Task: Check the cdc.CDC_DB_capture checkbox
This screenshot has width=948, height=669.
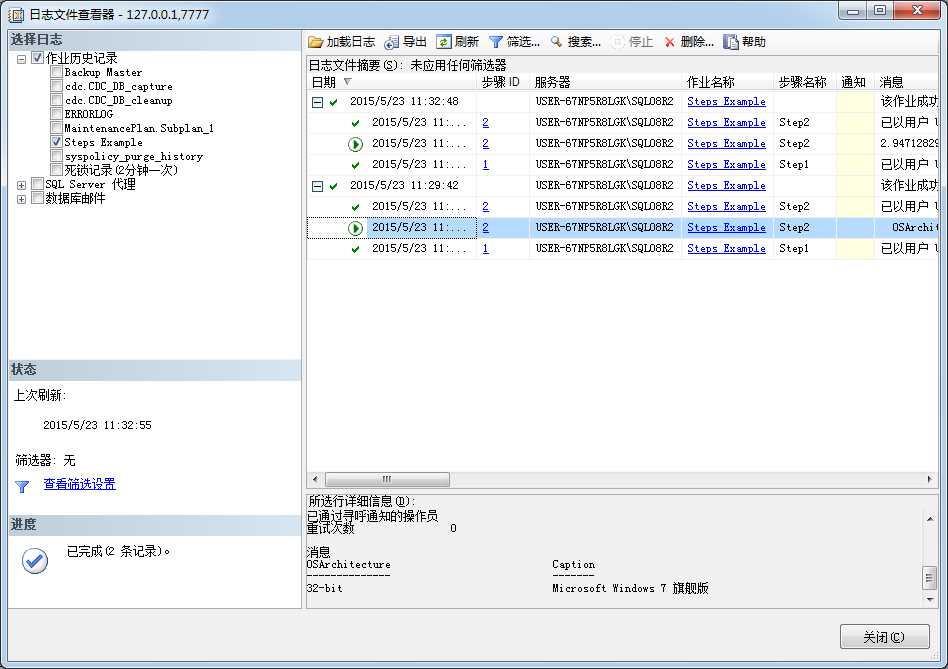Action: 56,86
